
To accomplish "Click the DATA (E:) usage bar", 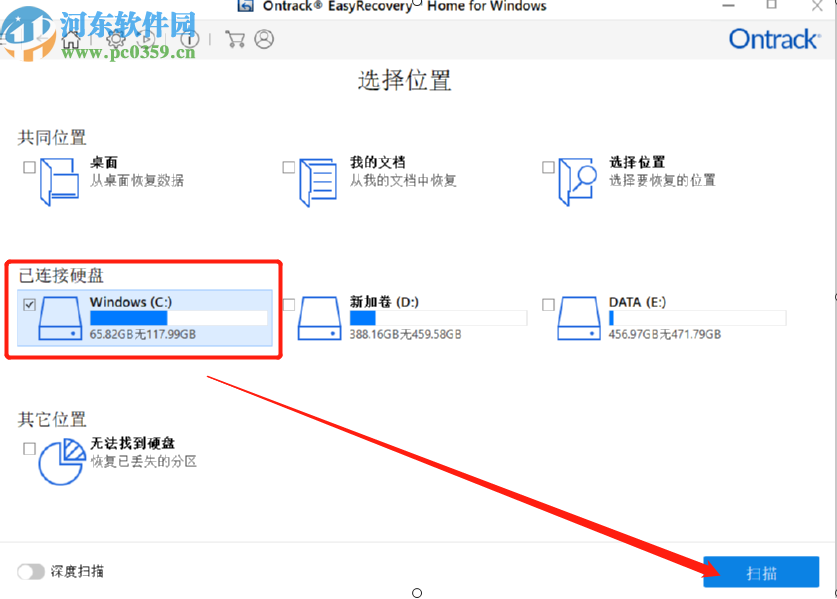I will click(697, 318).
